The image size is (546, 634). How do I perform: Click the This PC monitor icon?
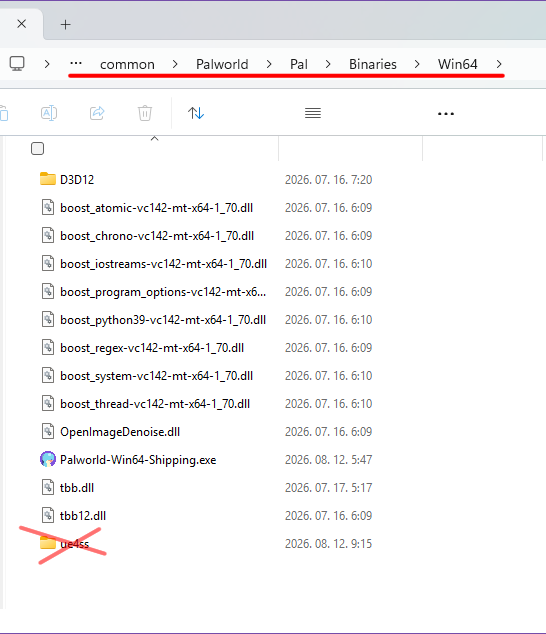pos(17,63)
